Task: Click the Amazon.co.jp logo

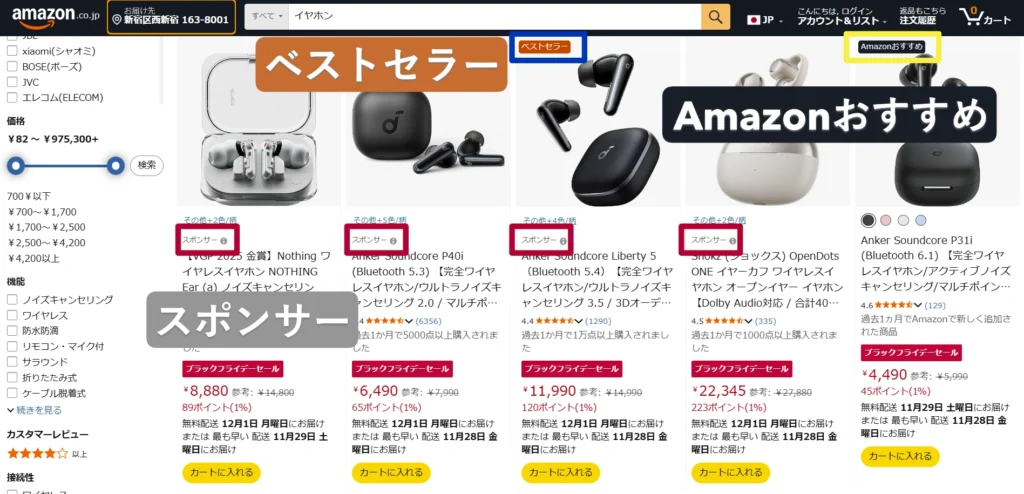Action: [55, 17]
